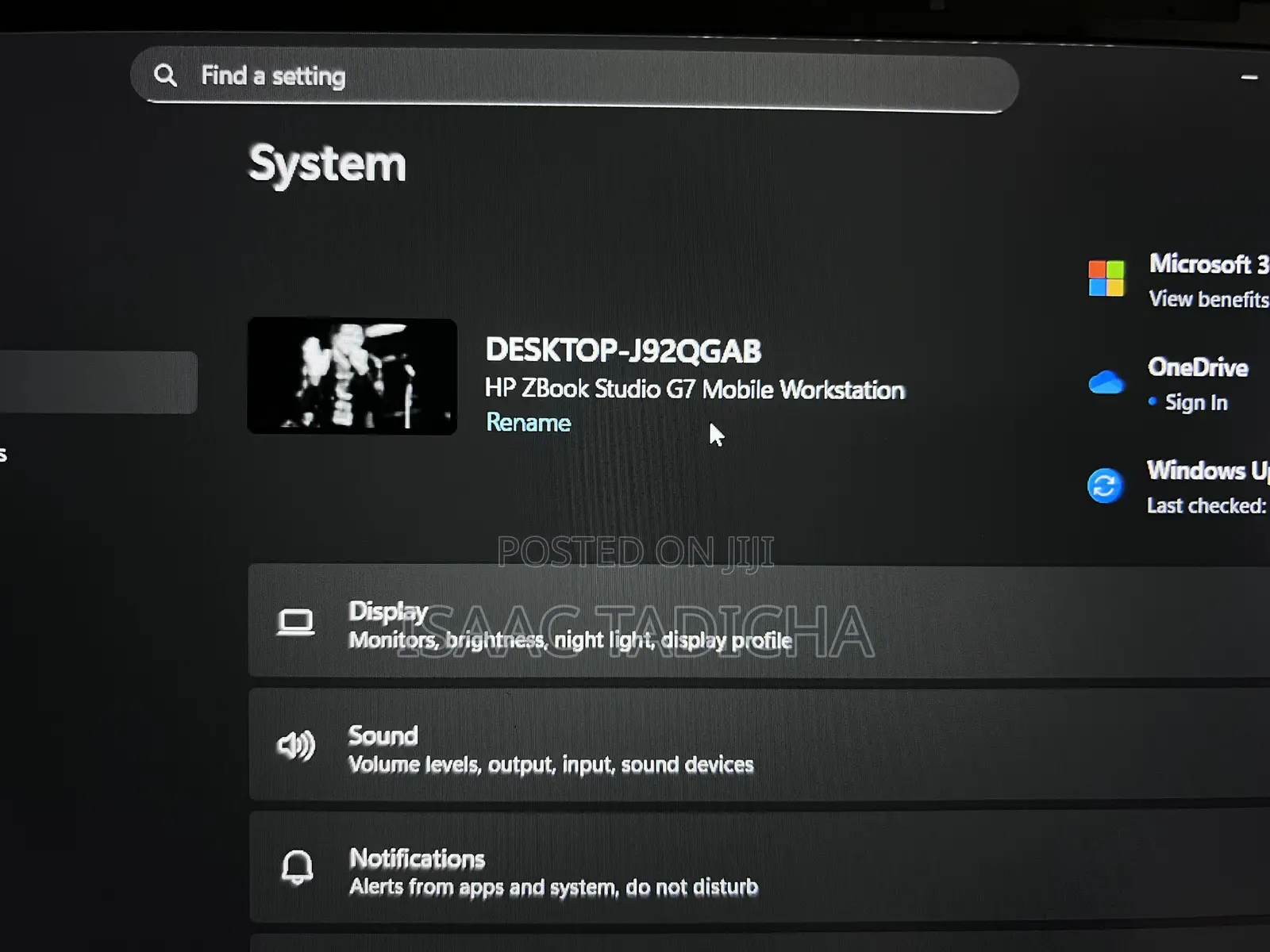
Task: Click Microsoft 365 View benefits link
Action: point(1209,299)
